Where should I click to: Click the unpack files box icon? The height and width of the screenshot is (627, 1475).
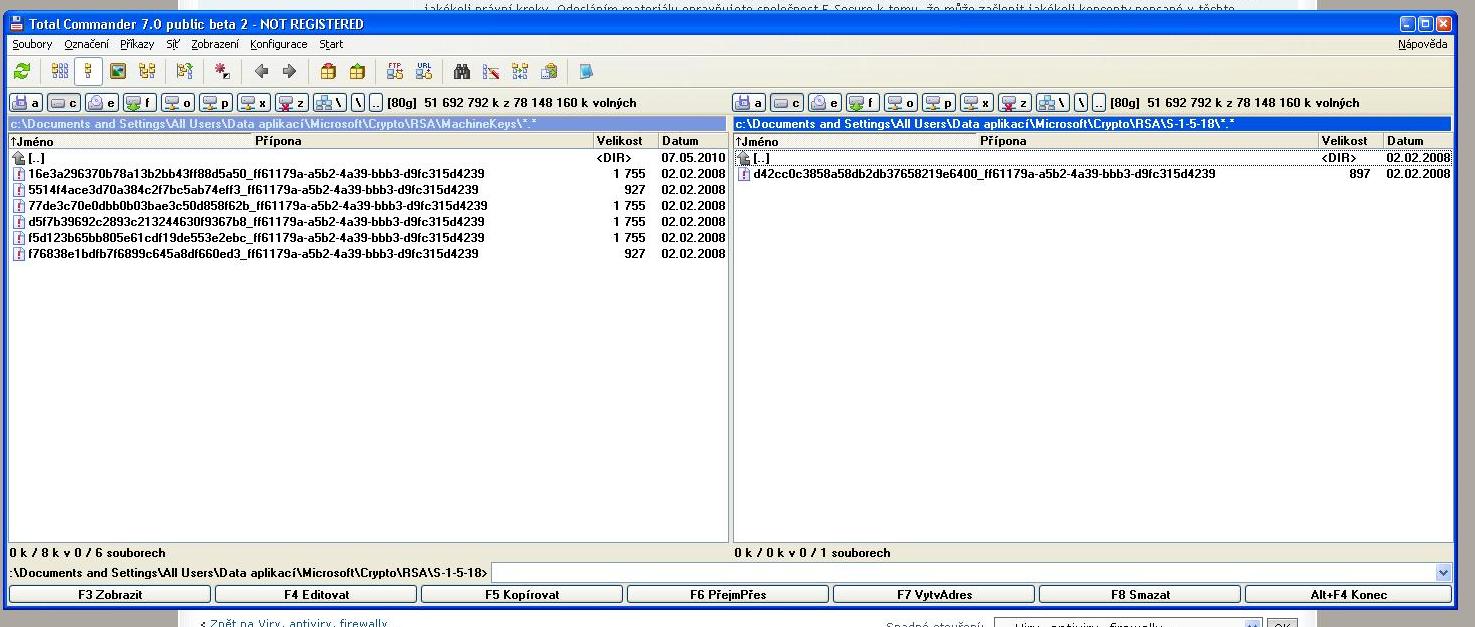click(x=357, y=71)
